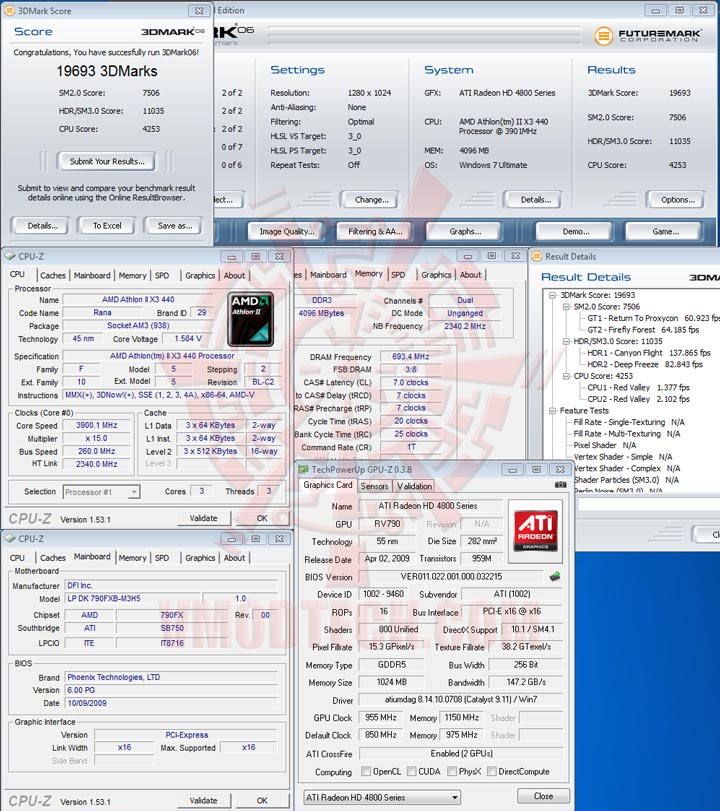Click the GPU Clock 955 MHz field
The width and height of the screenshot is (720, 811).
tap(381, 718)
